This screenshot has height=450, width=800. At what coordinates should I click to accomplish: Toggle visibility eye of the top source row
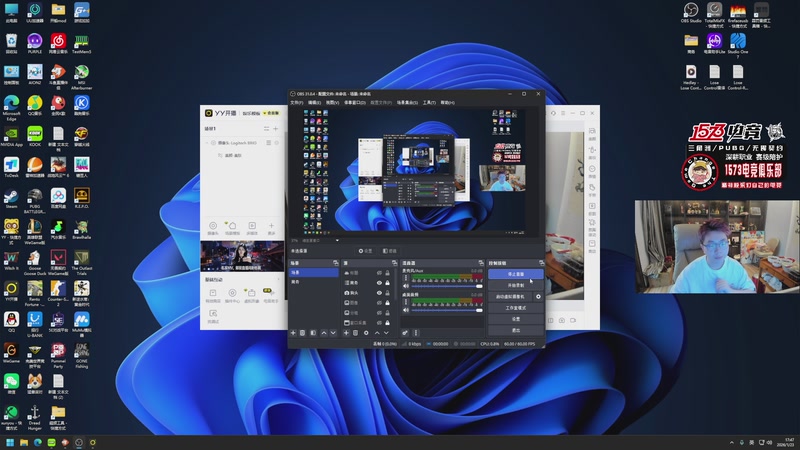[x=379, y=273]
